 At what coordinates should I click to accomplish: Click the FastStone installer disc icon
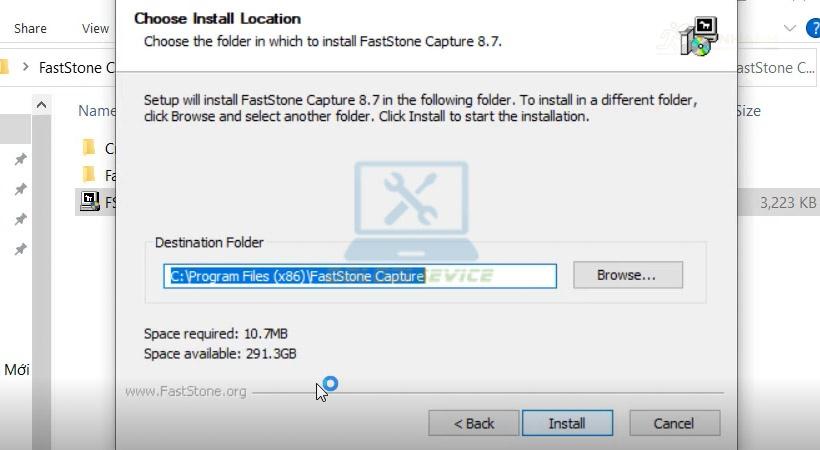coord(699,36)
